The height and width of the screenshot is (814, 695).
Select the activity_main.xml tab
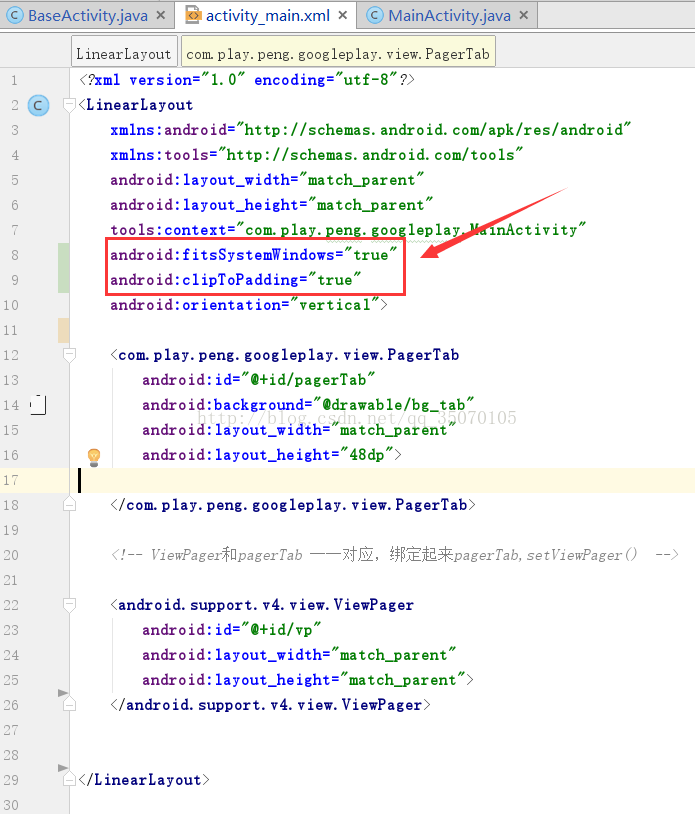point(267,16)
